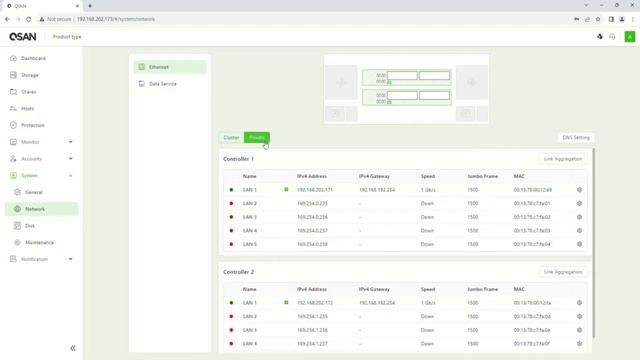Select Controller 1 LAN 2 row name
Image resolution: width=640 pixels, height=360 pixels.
250,203
